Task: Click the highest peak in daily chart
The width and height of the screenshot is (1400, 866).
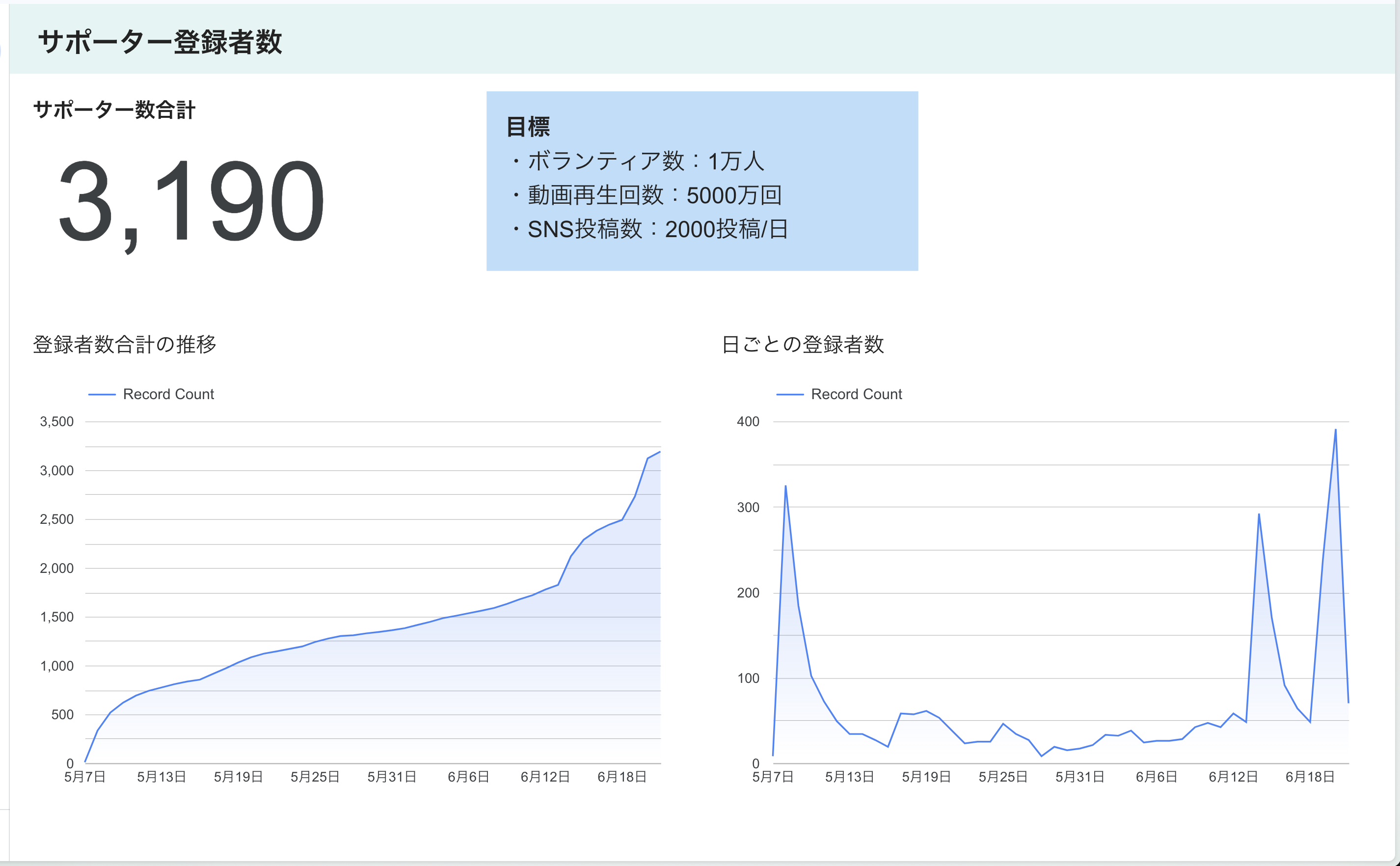Action: coord(1335,430)
